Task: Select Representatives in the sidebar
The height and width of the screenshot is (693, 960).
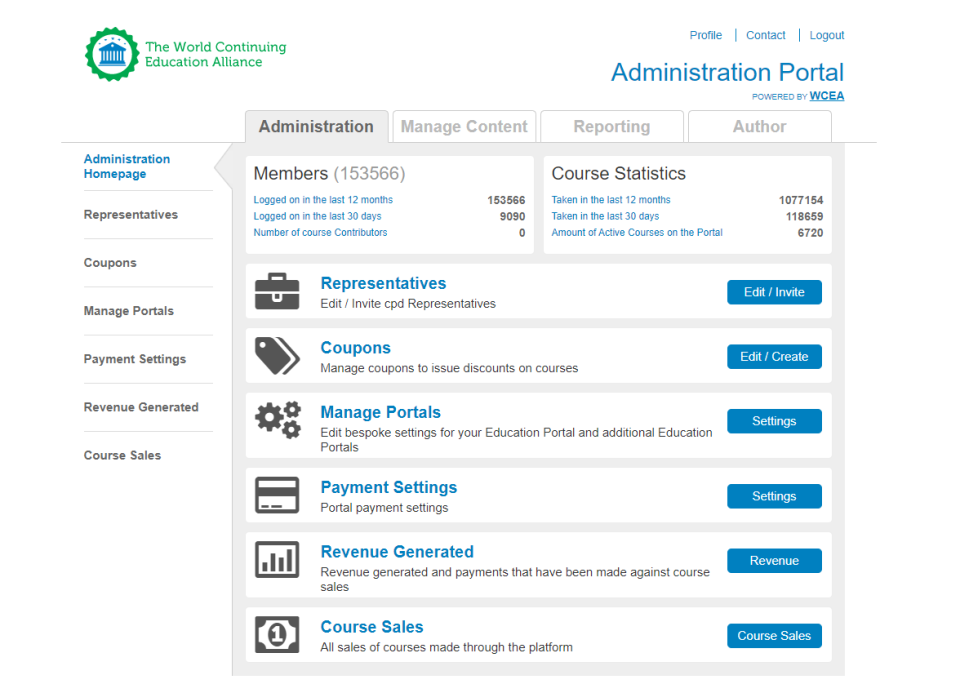Action: click(131, 215)
